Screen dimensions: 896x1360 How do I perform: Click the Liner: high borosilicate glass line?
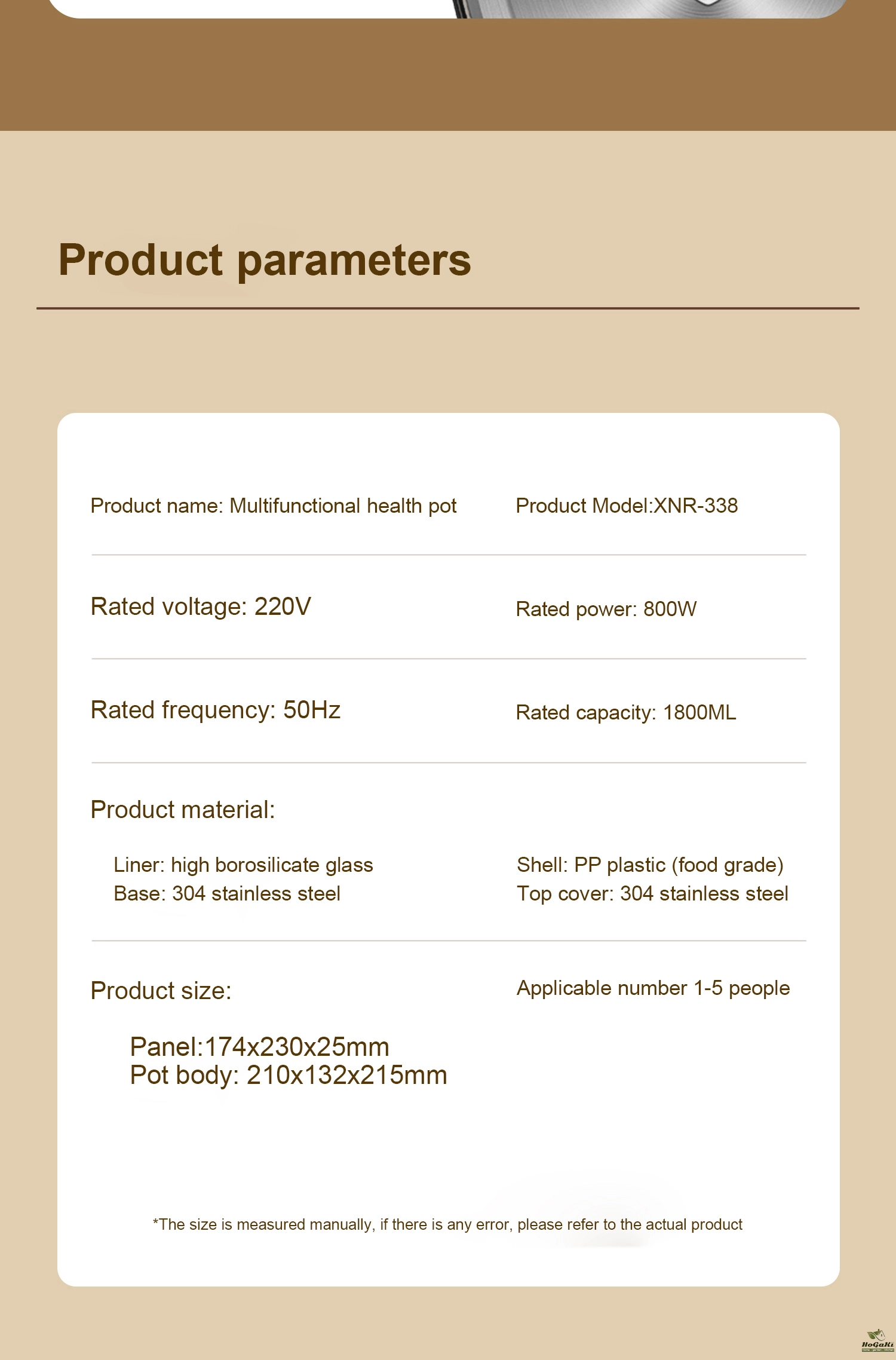(x=243, y=865)
